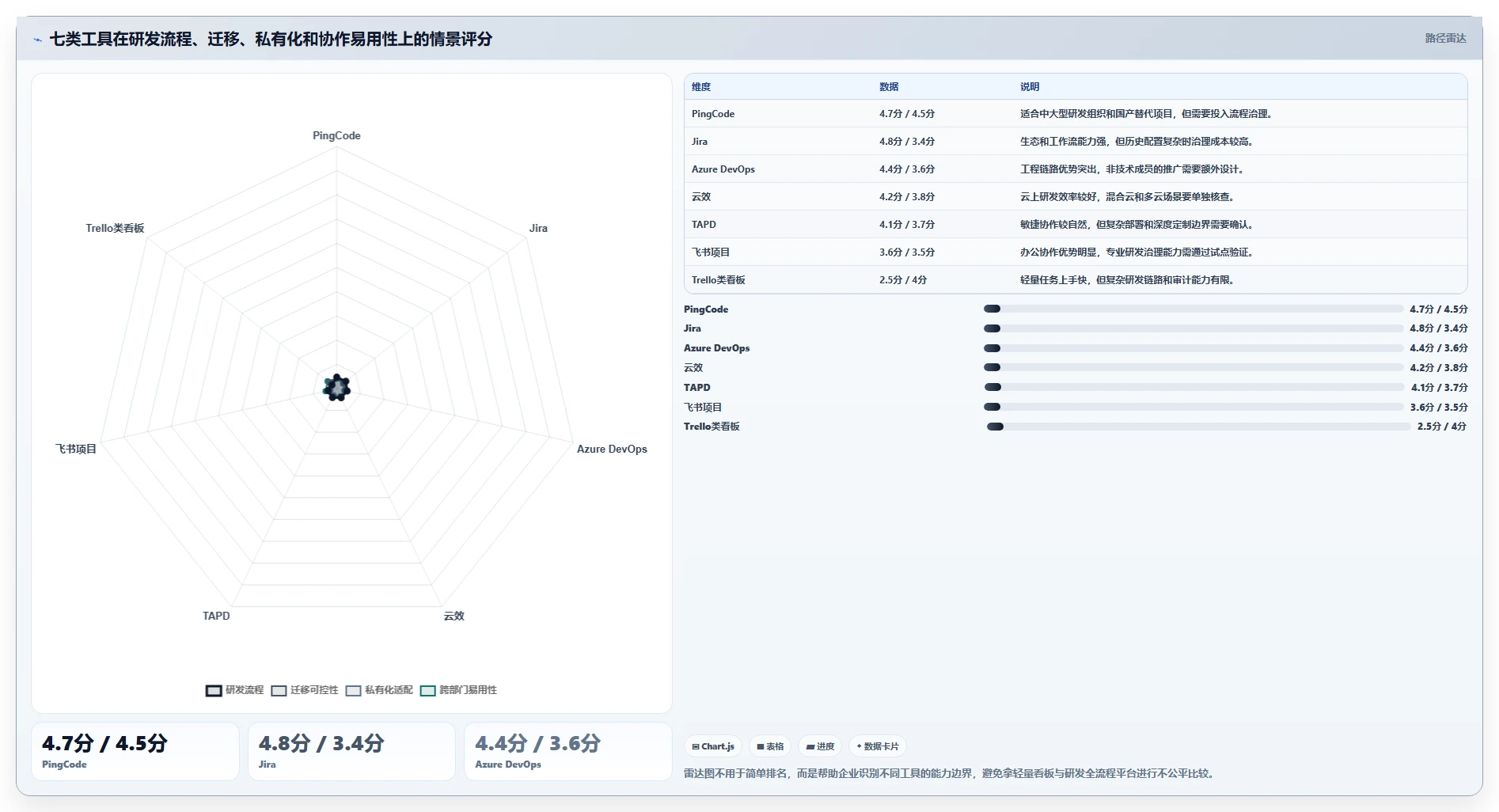Viewport: 1499px width, 812px height.
Task: Click the 云效 progress bar
Action: click(x=1194, y=367)
